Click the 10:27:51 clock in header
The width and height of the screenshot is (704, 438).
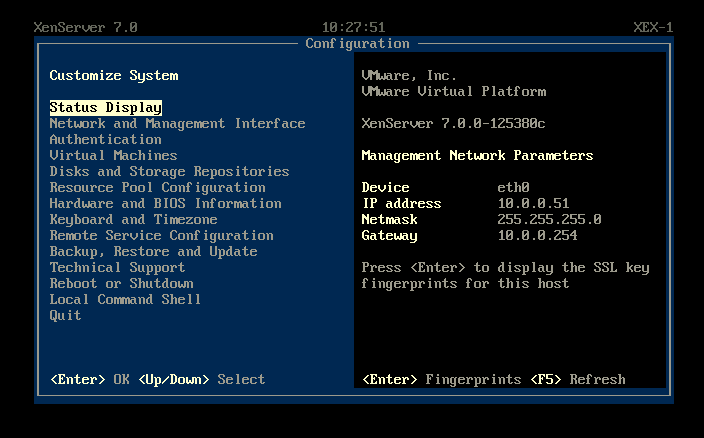pos(353,27)
